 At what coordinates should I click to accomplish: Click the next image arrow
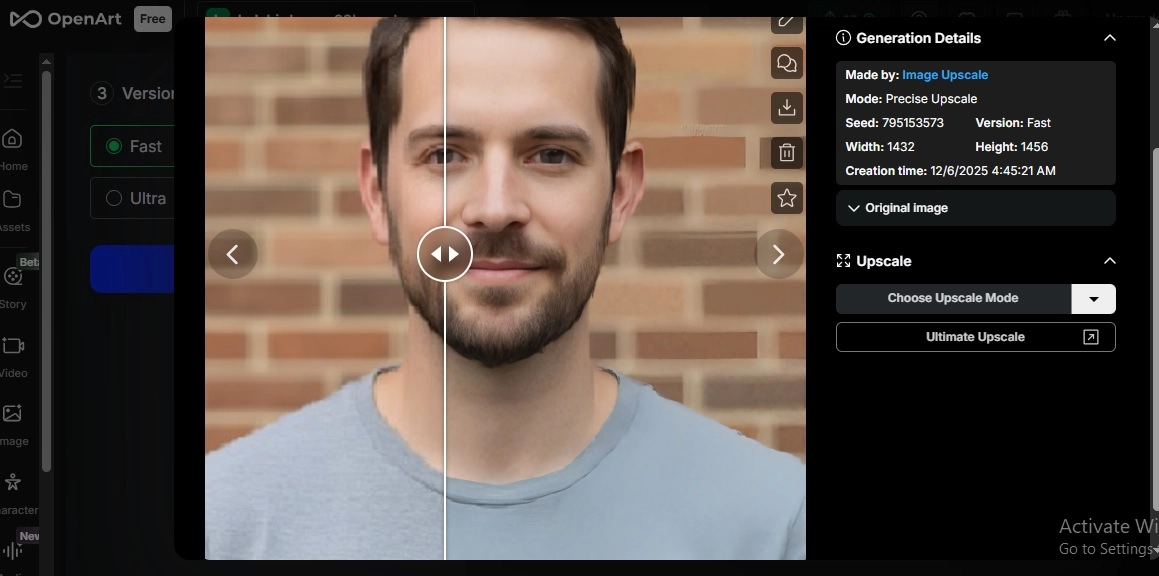tap(779, 254)
